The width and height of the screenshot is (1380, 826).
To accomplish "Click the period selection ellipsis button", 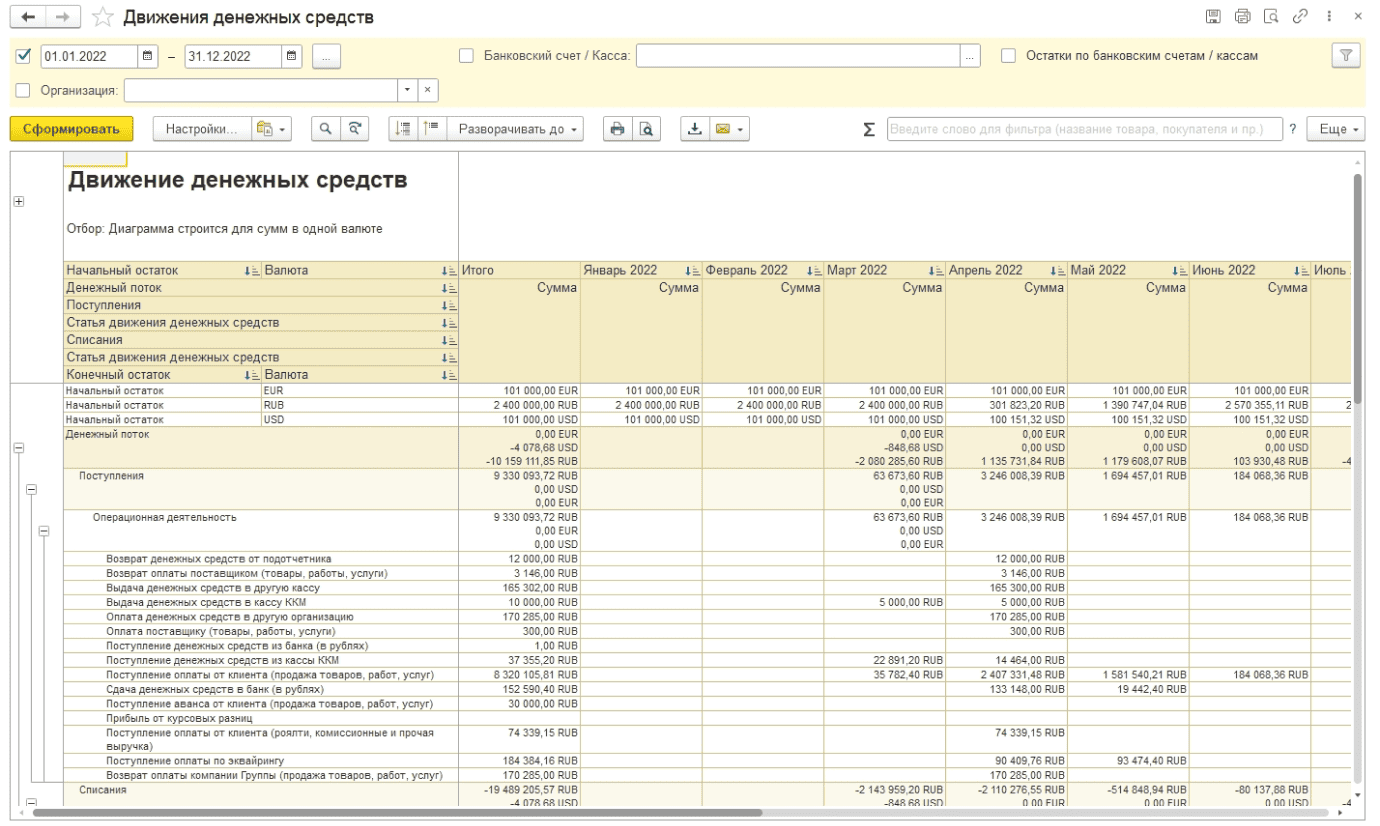I will tap(327, 57).
